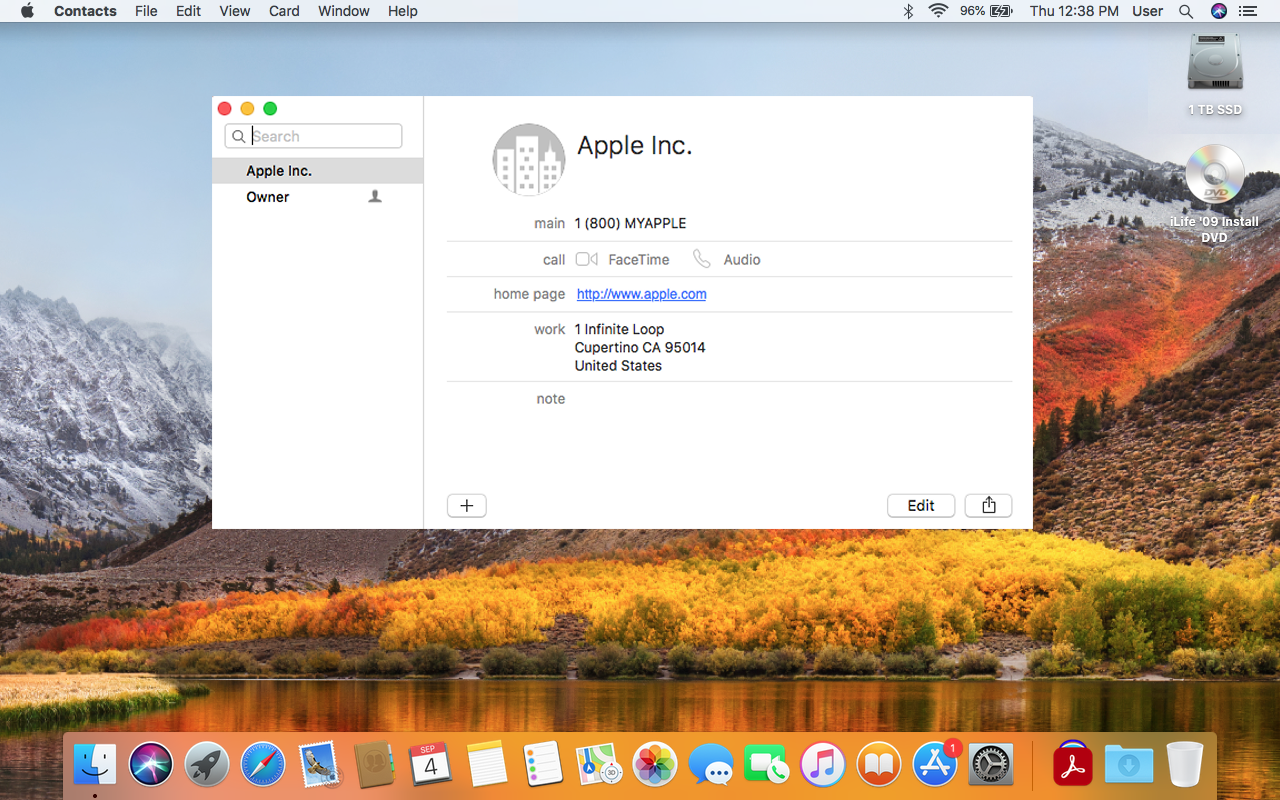1280x800 pixels.
Task: Click the Siri menu bar icon
Action: point(1218,11)
